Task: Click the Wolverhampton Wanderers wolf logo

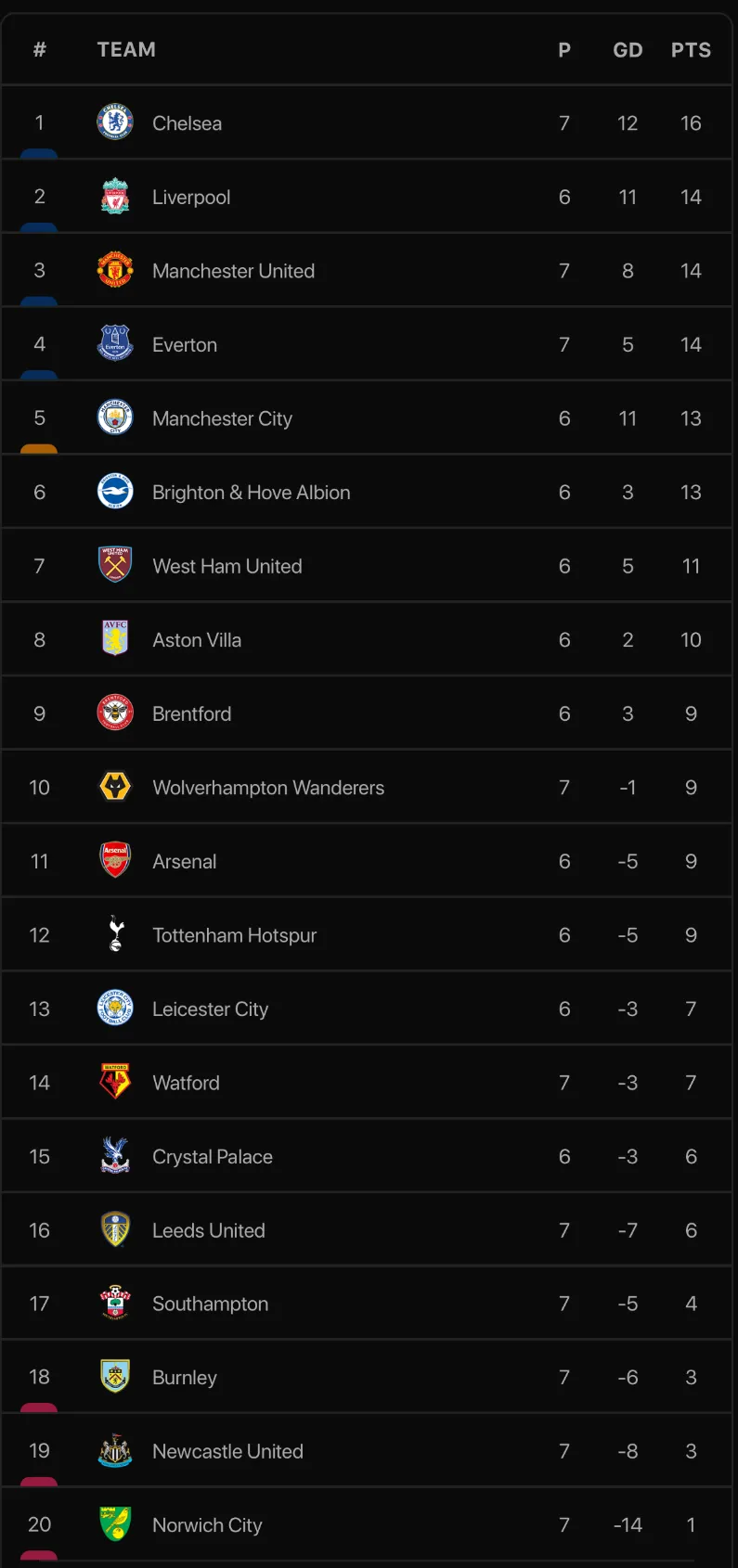Action: click(115, 787)
